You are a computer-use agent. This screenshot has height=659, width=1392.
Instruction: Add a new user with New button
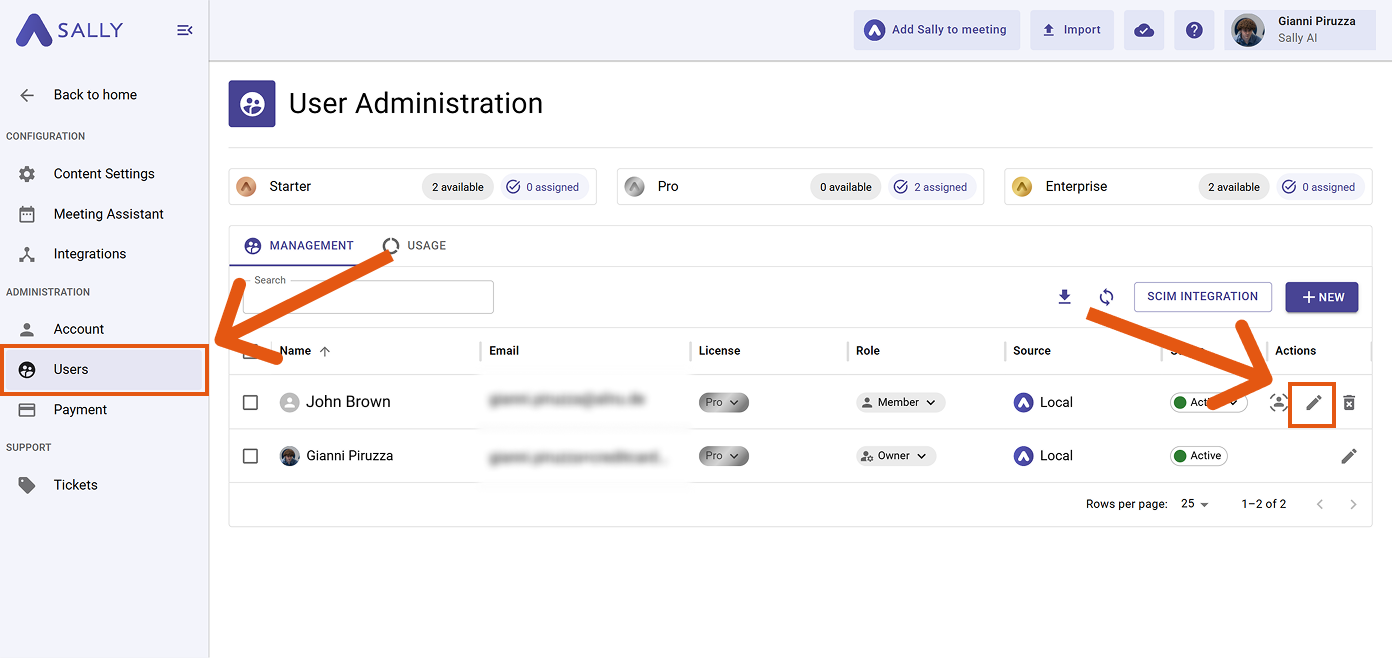pos(1321,297)
